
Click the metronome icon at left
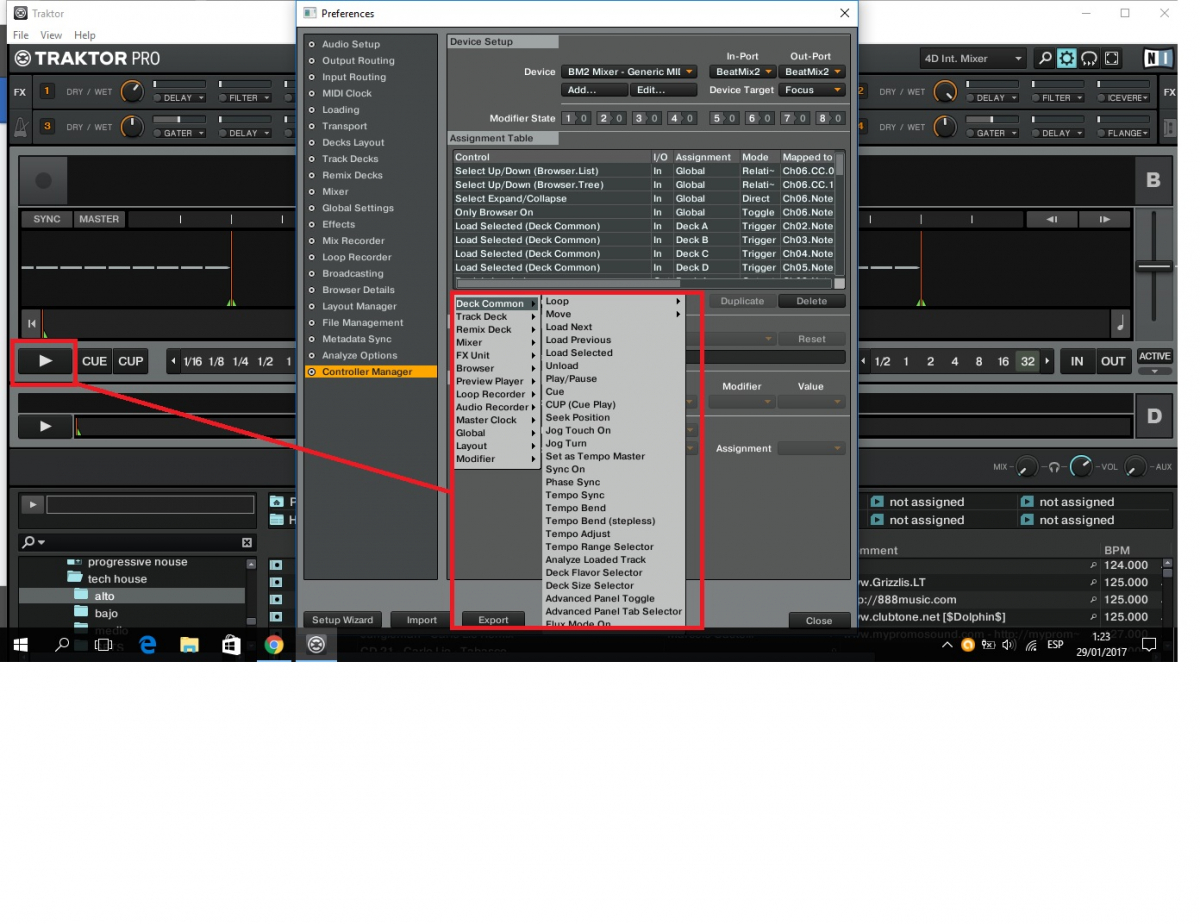pyautogui.click(x=20, y=127)
